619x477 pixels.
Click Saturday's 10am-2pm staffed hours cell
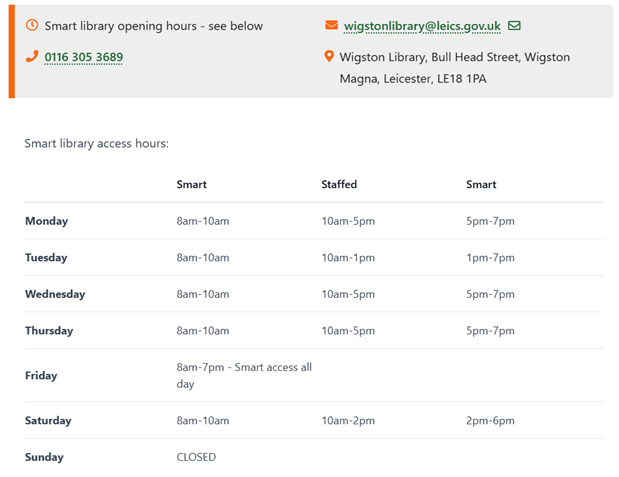click(x=348, y=421)
